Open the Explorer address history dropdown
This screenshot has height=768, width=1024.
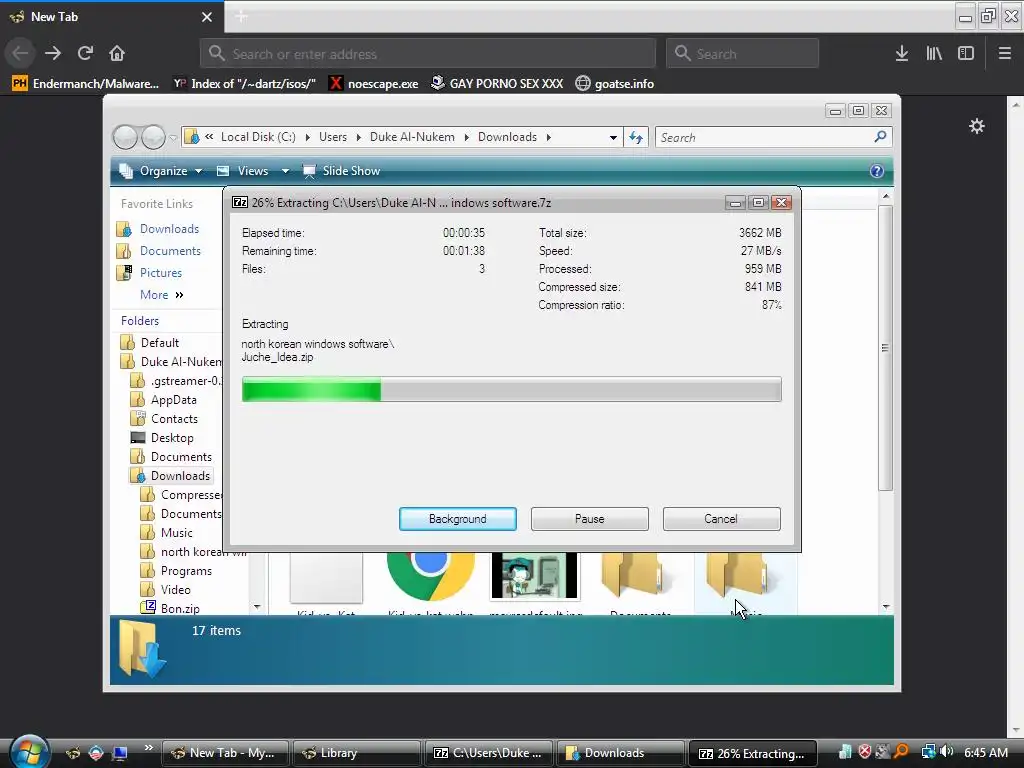click(x=613, y=138)
